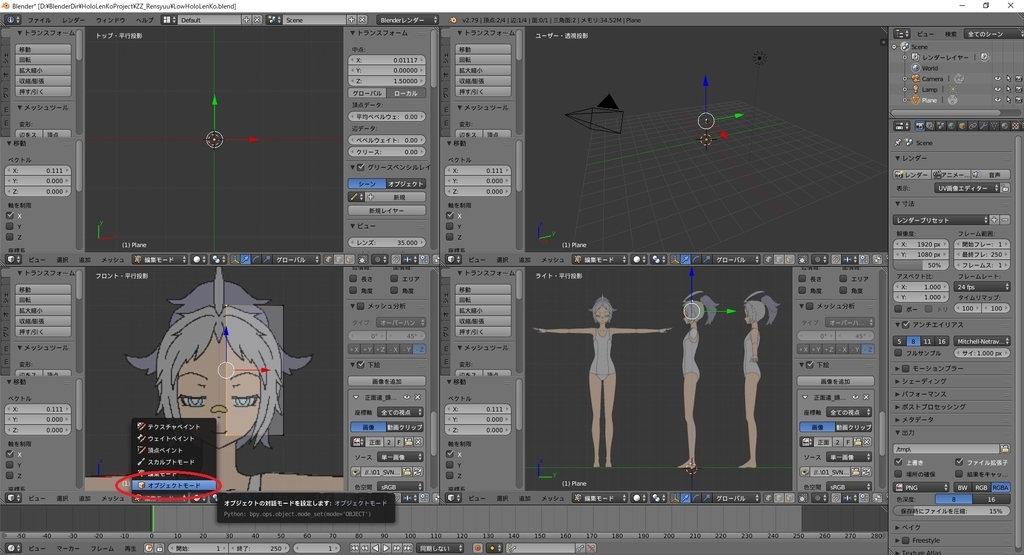The height and width of the screenshot is (555, 1024).
Task: Open ウィンドウ menu
Action: (x=110, y=20)
